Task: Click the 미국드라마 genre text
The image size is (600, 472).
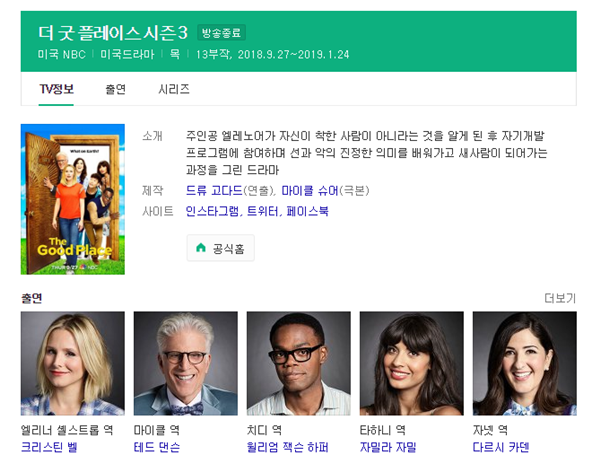Action: coord(127,54)
